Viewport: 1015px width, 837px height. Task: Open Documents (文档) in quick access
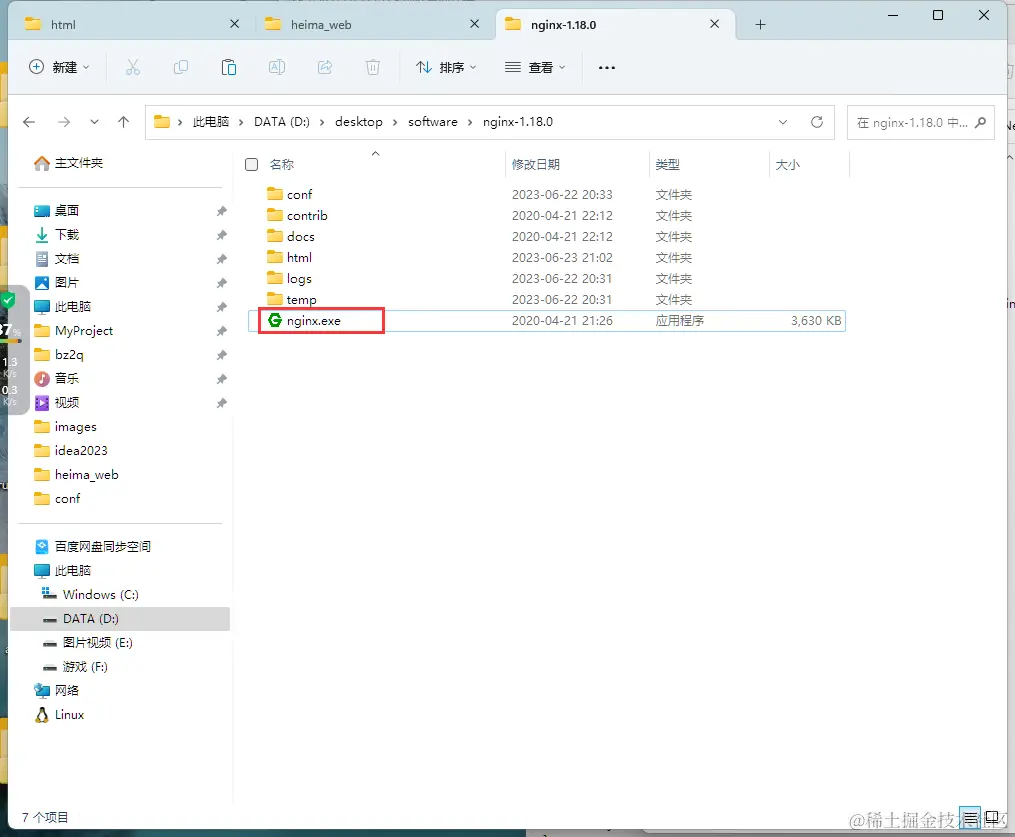[57, 258]
